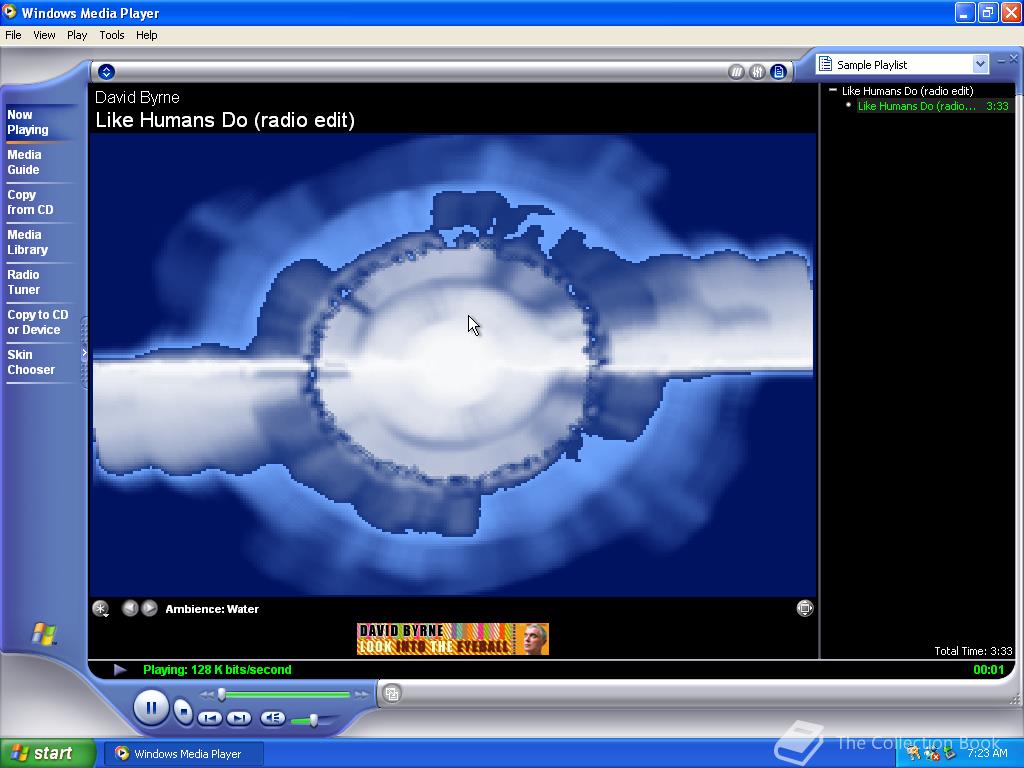Open Copy from CD tab
Viewport: 1024px width, 768px height.
(30, 202)
